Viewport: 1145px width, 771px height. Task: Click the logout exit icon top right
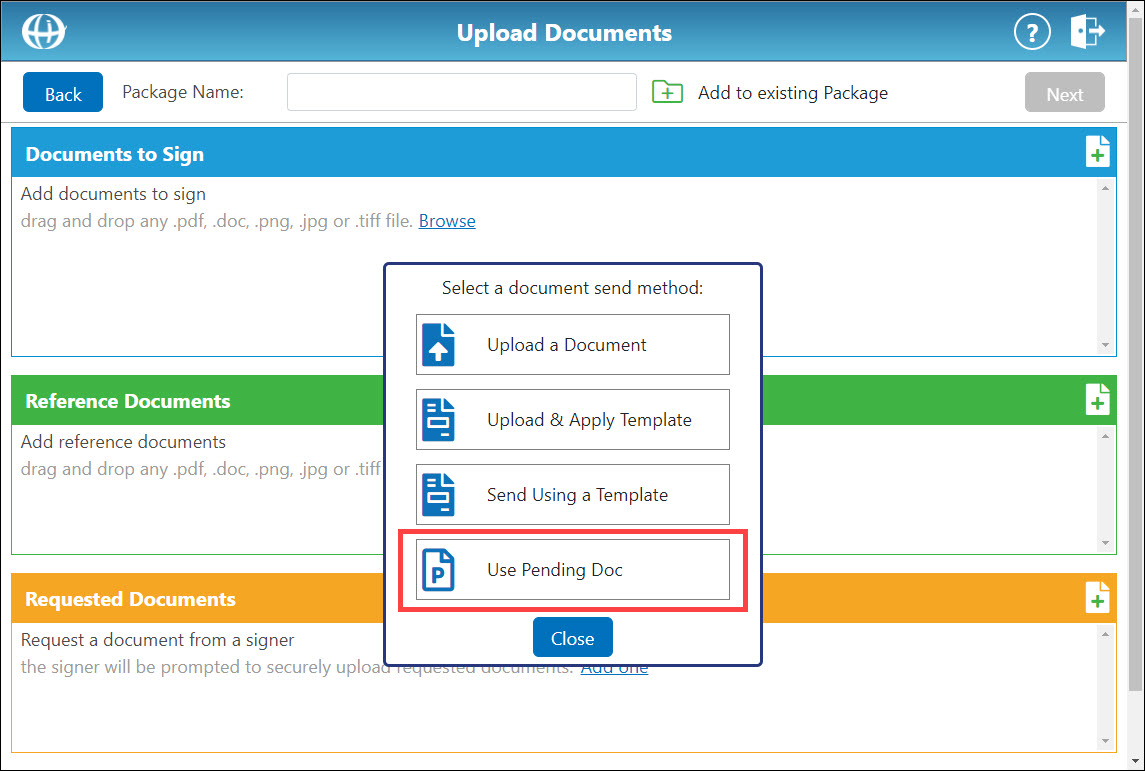[1087, 31]
